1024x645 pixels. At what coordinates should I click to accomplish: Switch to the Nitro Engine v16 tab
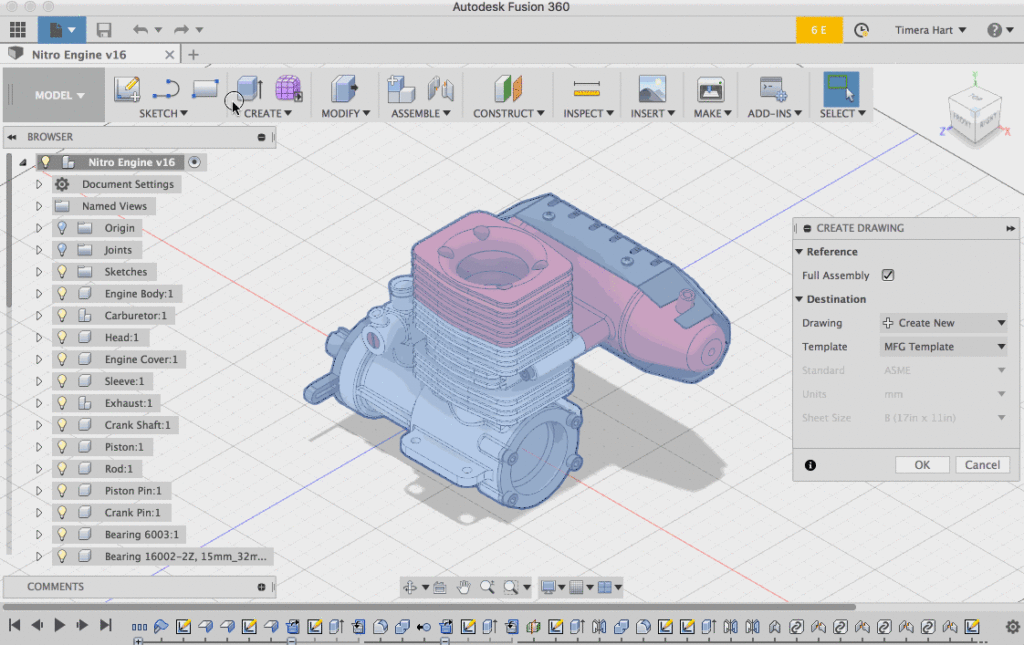coord(80,54)
